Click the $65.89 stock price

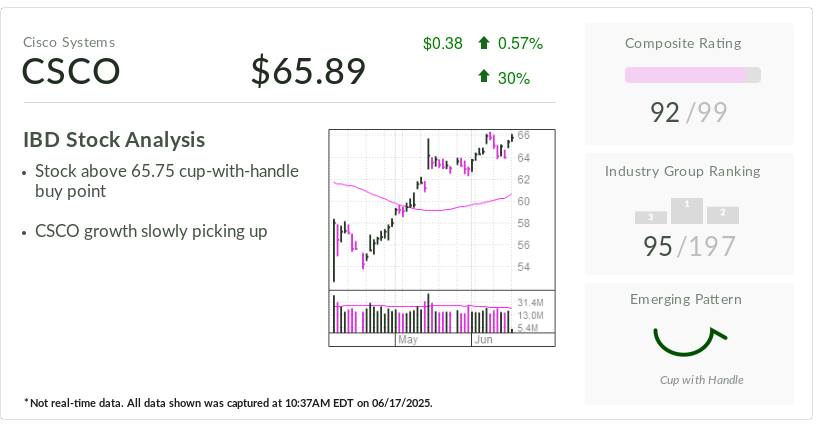click(x=308, y=71)
